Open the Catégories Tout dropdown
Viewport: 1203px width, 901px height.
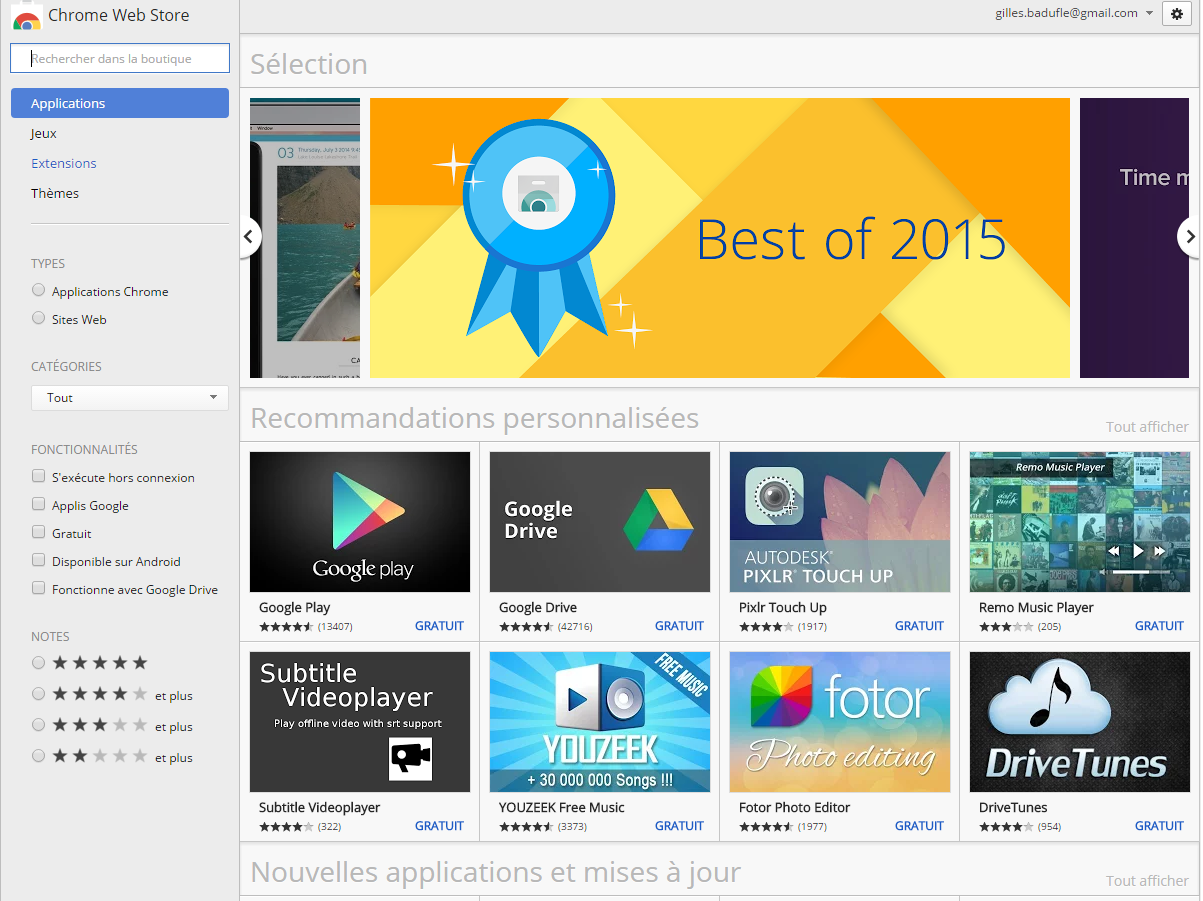[x=130, y=398]
